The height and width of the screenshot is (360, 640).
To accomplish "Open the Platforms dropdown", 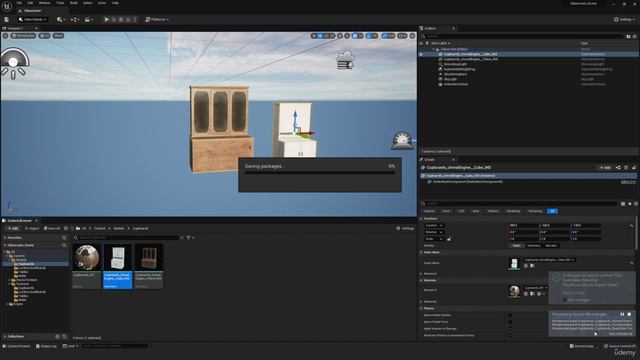I will 157,19.
